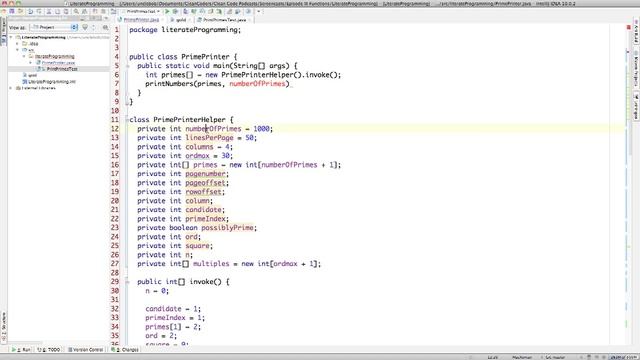Click the autoscroll icon beside View as dropdown
The image size is (640, 360).
tap(85, 27)
